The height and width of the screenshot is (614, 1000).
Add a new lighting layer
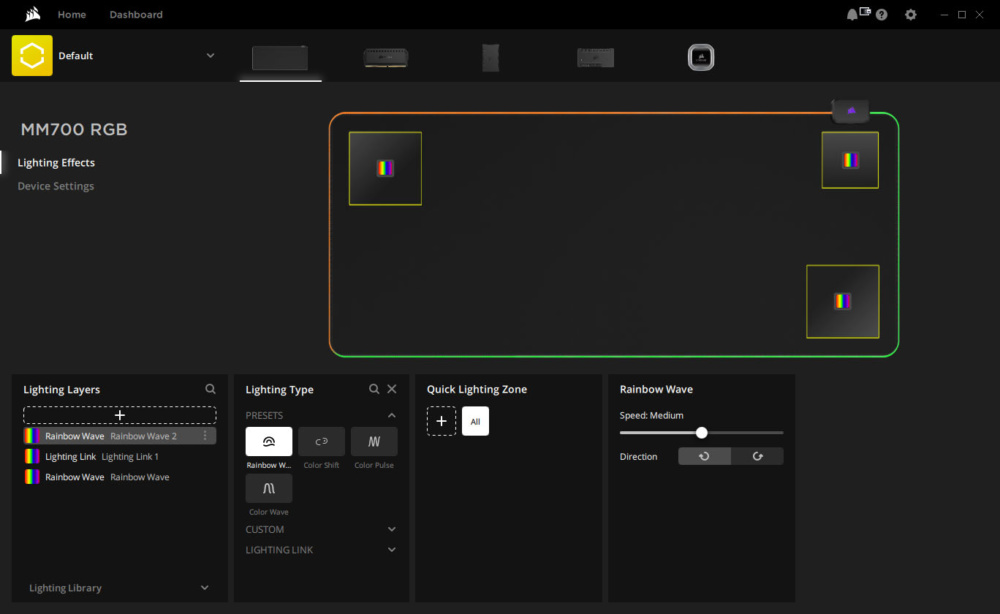[x=120, y=415]
